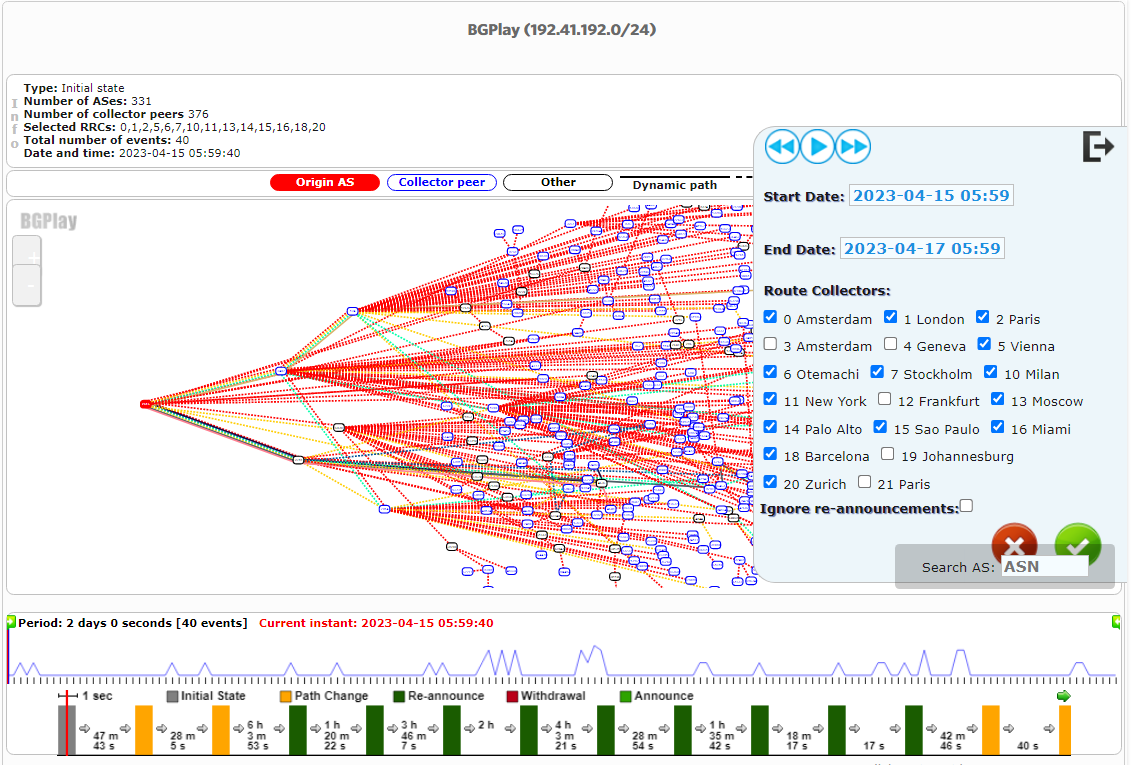Zoom out the graph with minus button

[x=27, y=287]
